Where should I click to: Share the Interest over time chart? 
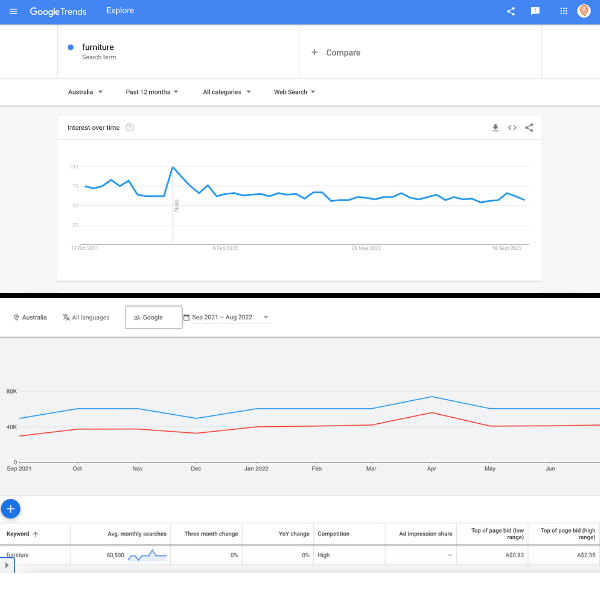pos(529,128)
